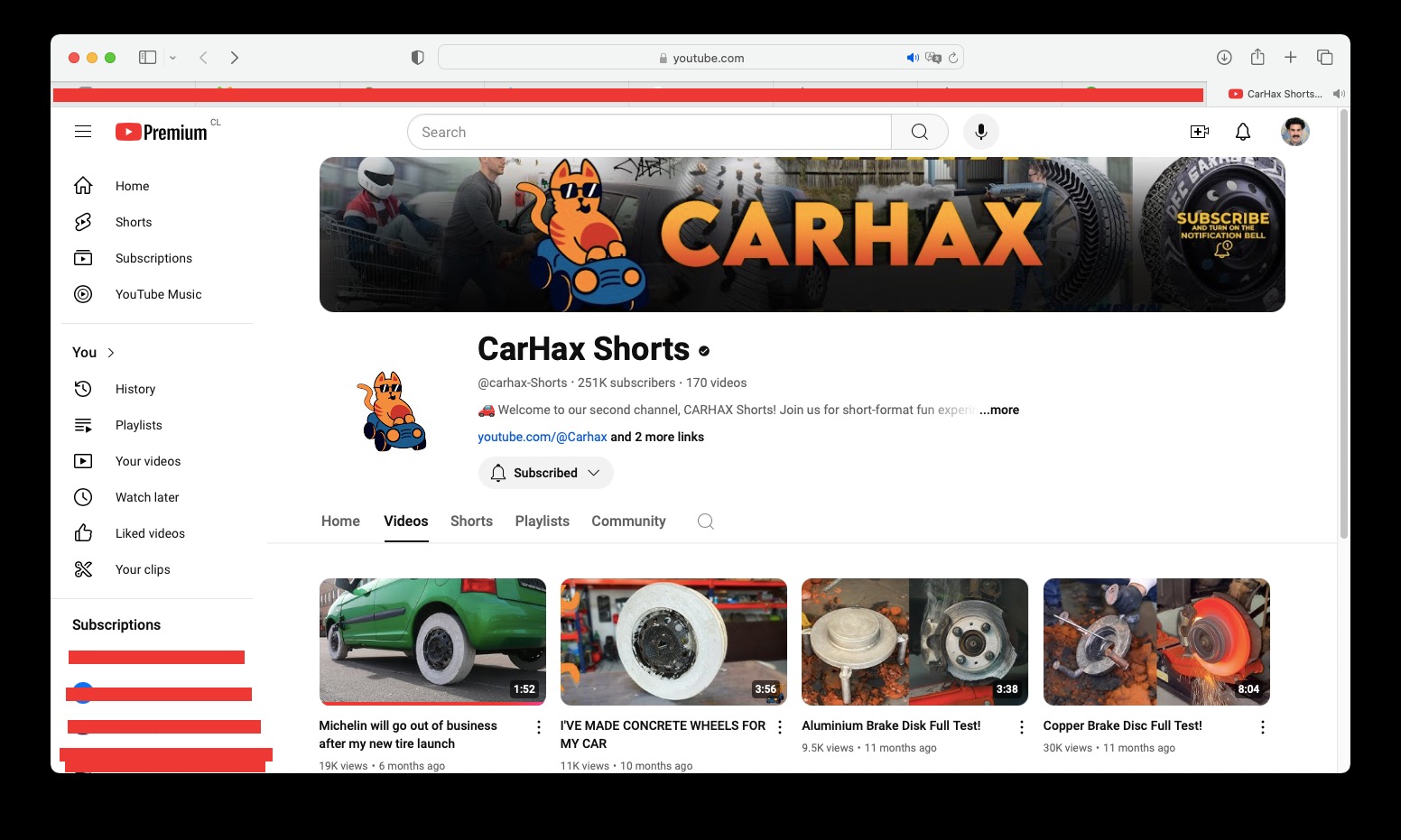Open YouTube Music in sidebar

pos(157,294)
